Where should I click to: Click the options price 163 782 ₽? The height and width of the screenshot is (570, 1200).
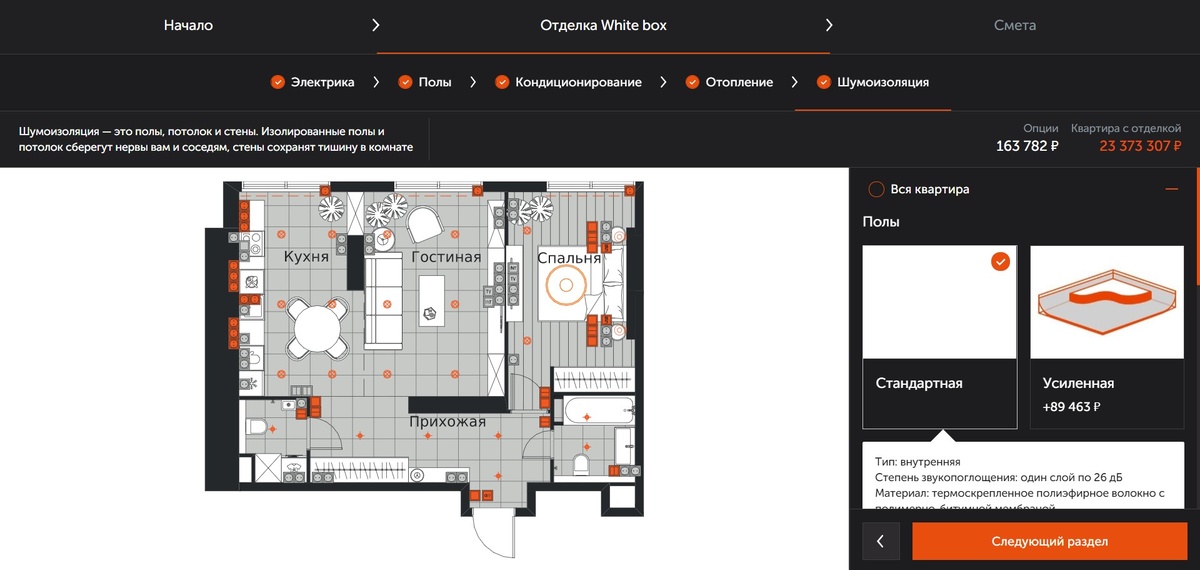(1027, 146)
